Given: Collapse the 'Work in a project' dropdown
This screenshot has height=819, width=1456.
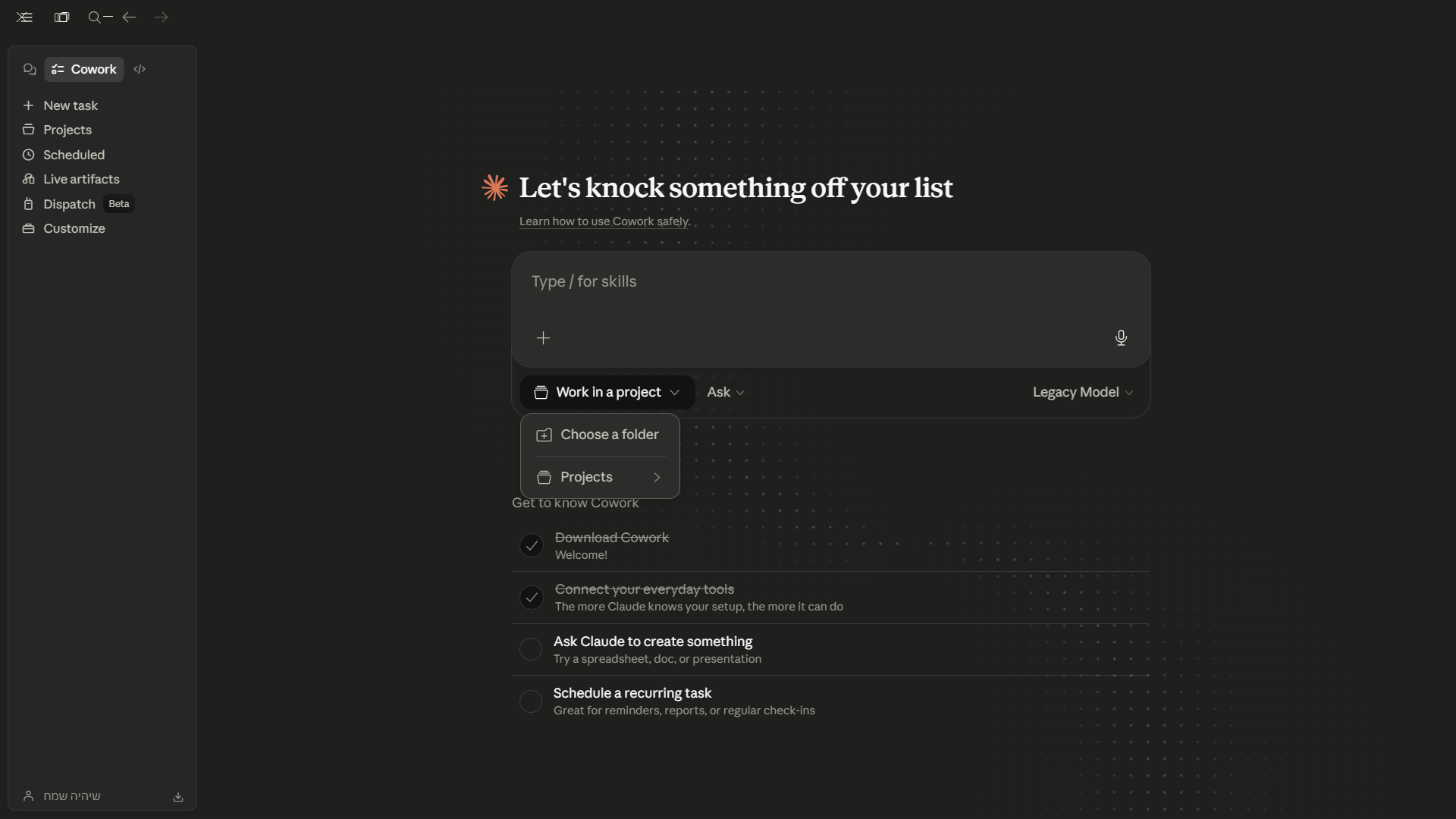Looking at the screenshot, I should click(607, 392).
